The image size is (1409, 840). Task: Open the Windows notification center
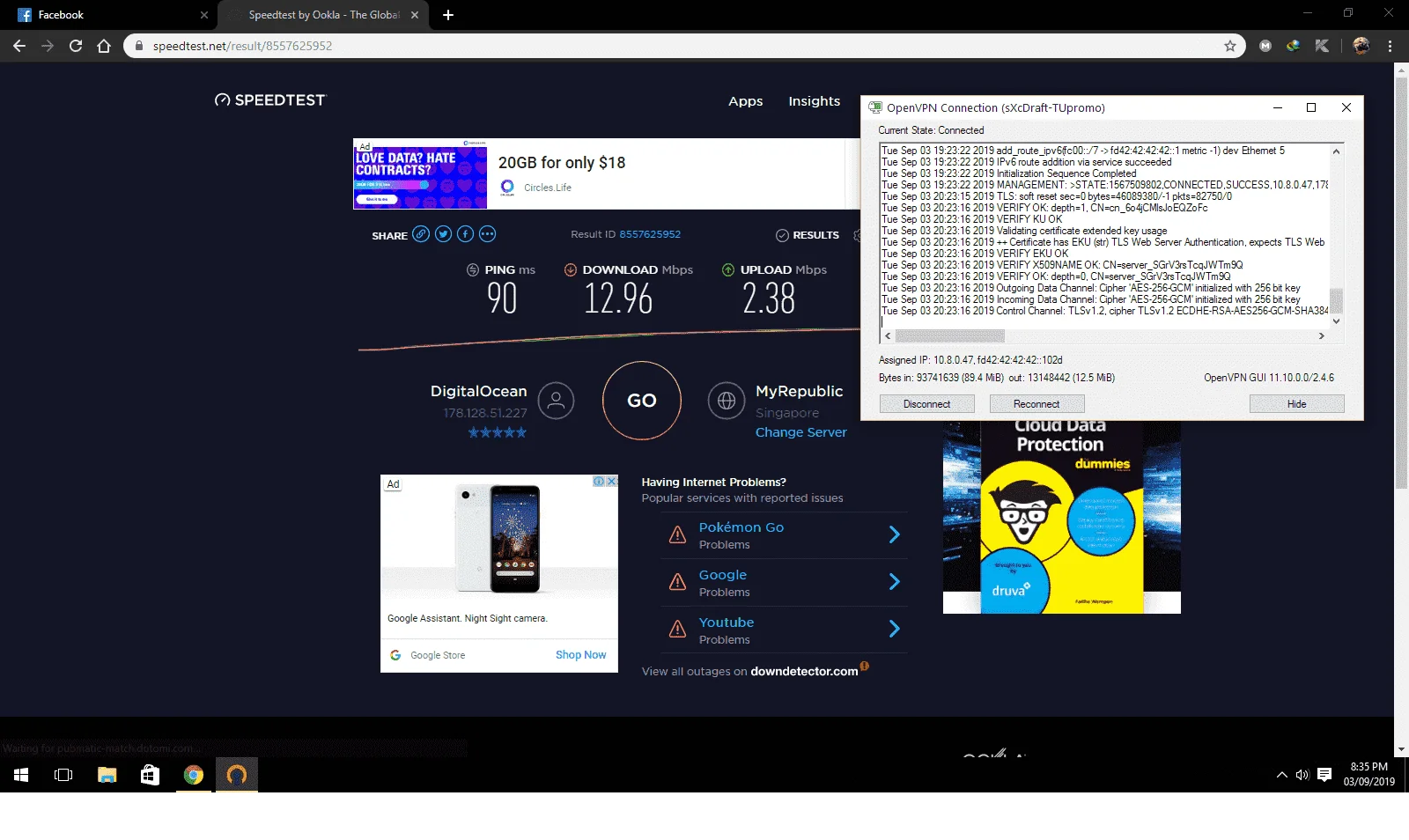click(1324, 775)
